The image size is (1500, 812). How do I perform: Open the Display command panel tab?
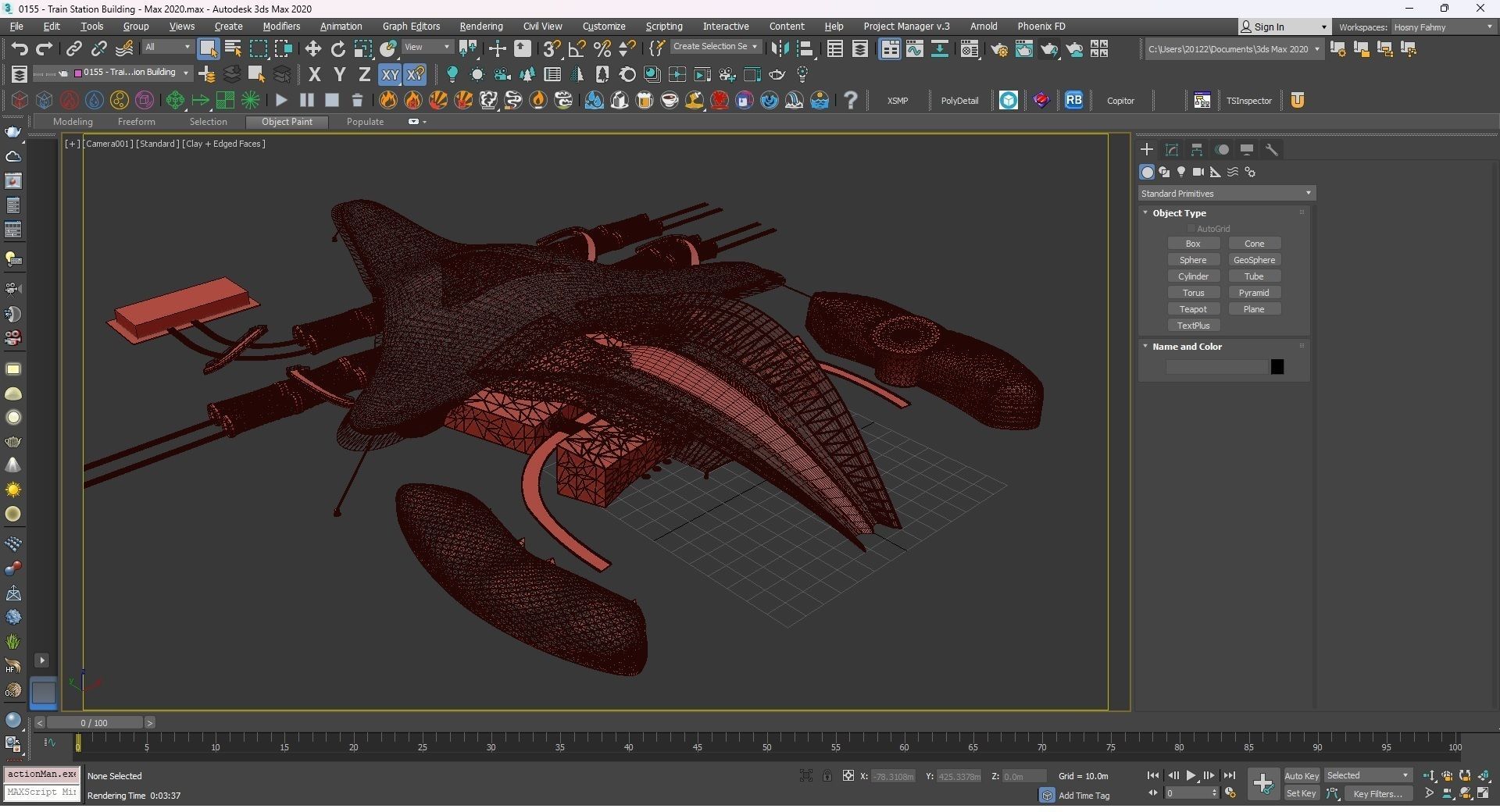point(1247,150)
